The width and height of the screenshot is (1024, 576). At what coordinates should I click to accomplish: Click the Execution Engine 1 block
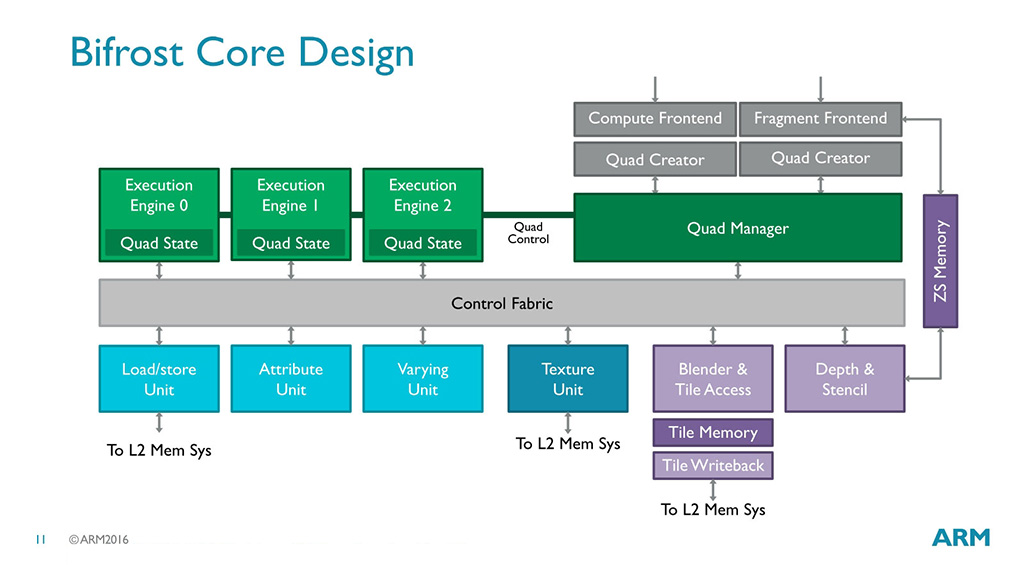click(291, 215)
